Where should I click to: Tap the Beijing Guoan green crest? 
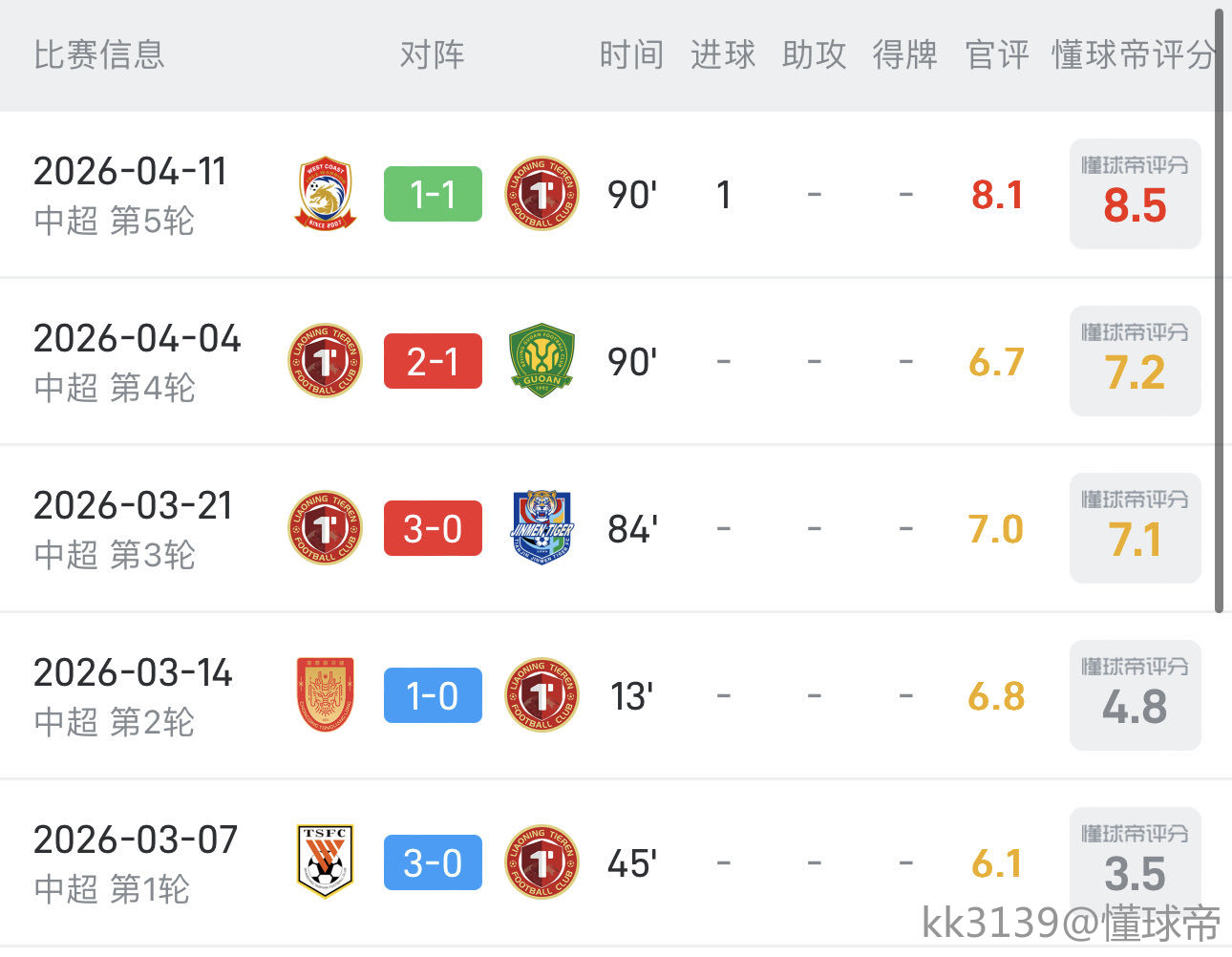pyautogui.click(x=542, y=361)
